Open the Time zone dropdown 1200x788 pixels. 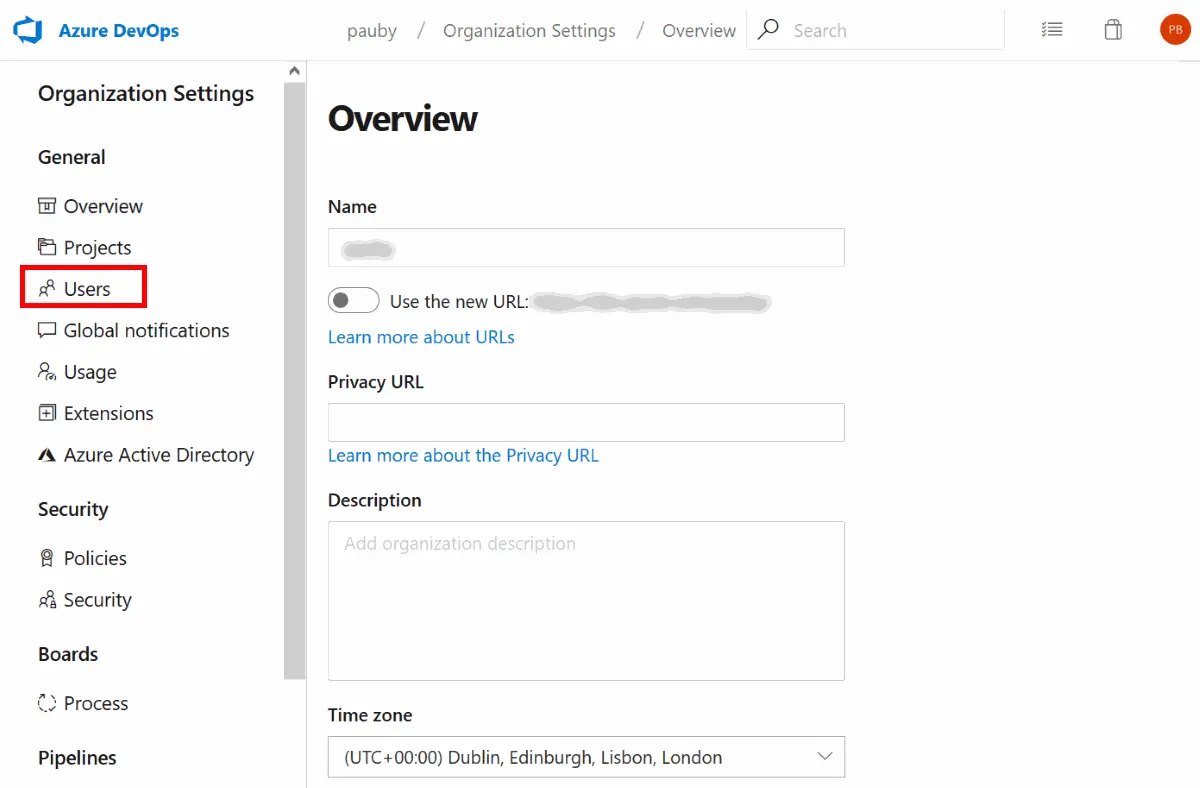586,757
